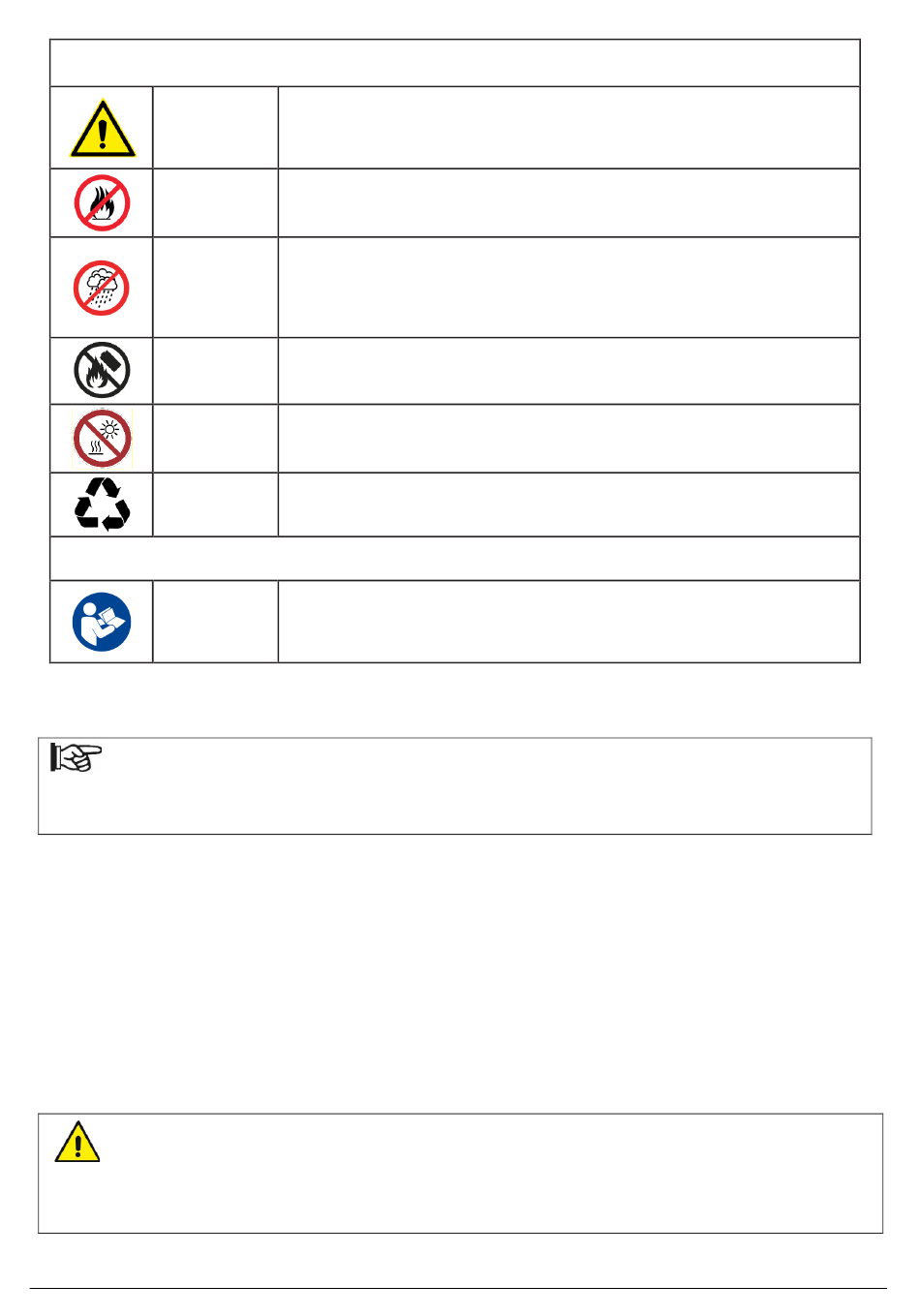Viewport: 920px width, 1316px height.
Task: Select the no open flame prohibition icon
Action: coord(102,202)
